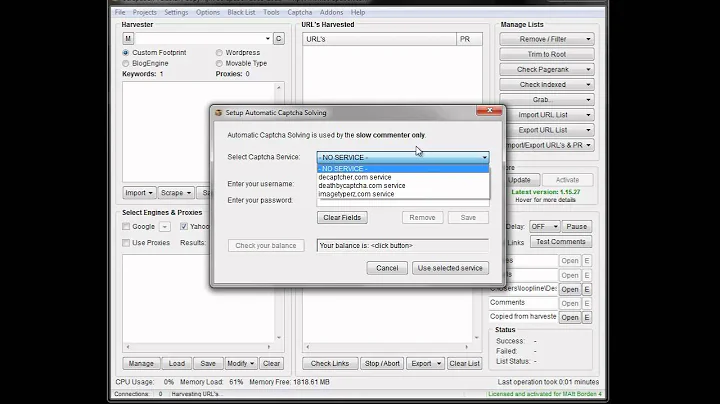Expand the Select Captcha Service dropdown arrow
The height and width of the screenshot is (404, 720).
(484, 157)
